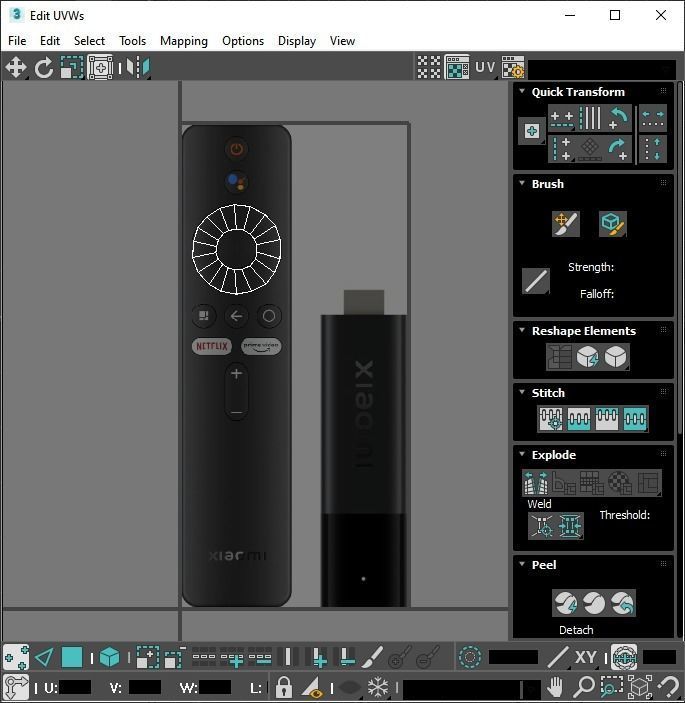Viewport: 685px width, 703px height.
Task: Toggle Peel Mode icon
Action: 594,603
